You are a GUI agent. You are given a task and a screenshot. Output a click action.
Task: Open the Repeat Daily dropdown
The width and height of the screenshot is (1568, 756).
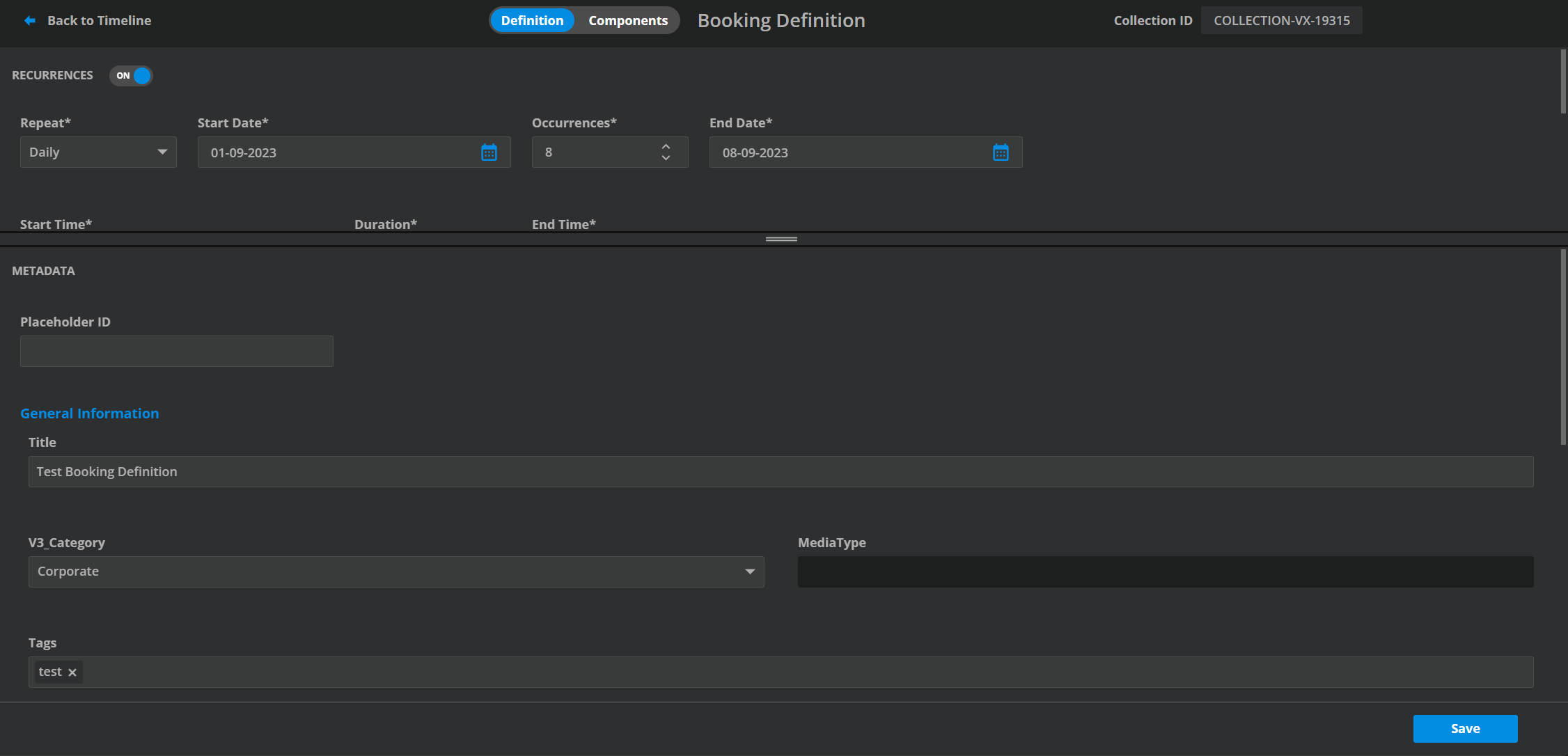pyautogui.click(x=98, y=152)
